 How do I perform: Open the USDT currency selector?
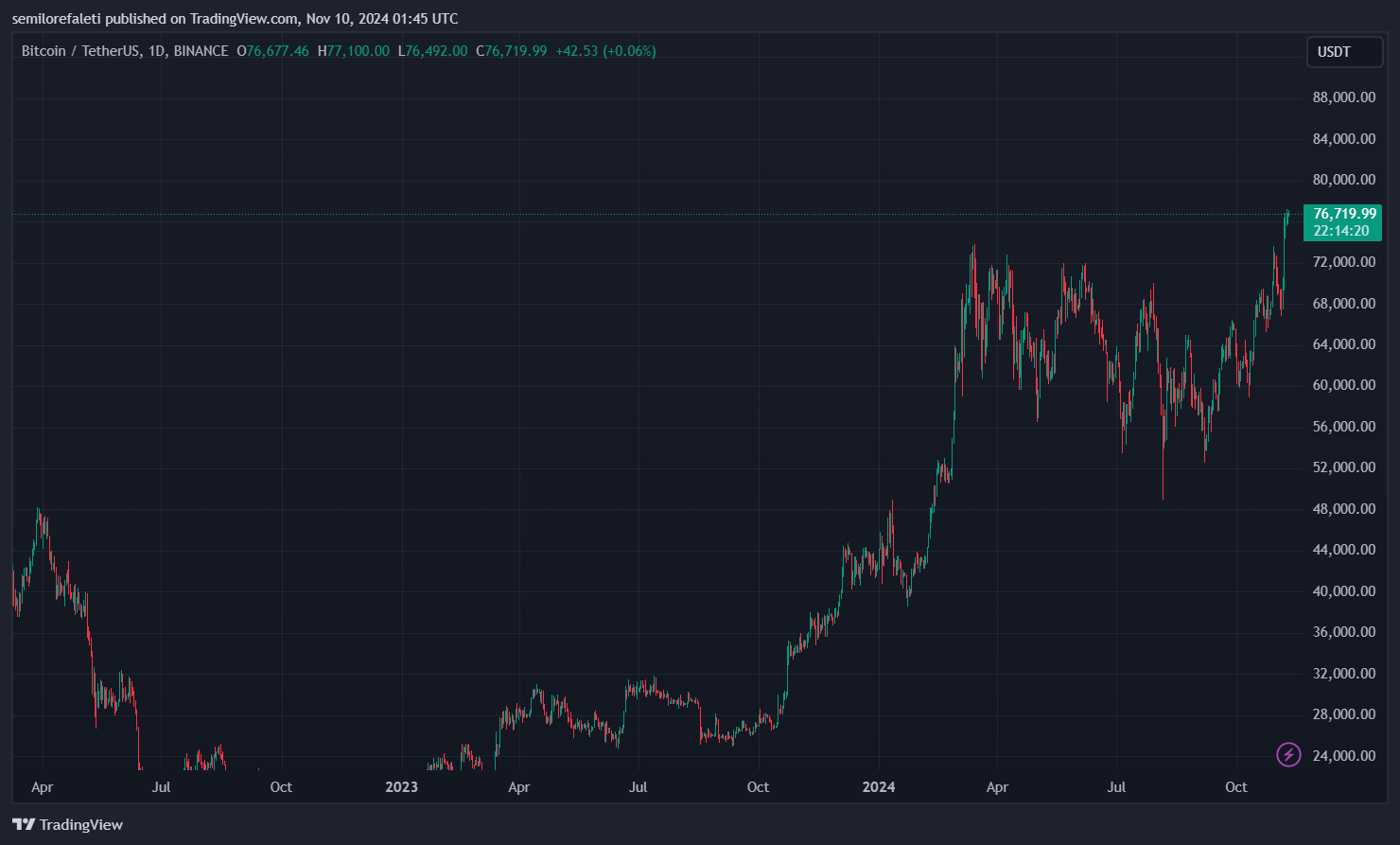(1344, 52)
